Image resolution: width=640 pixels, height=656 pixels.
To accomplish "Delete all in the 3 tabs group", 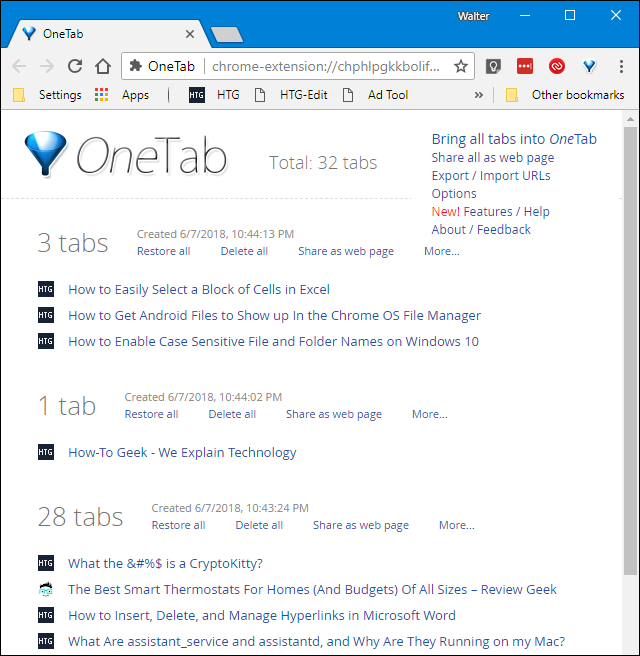I will [244, 251].
